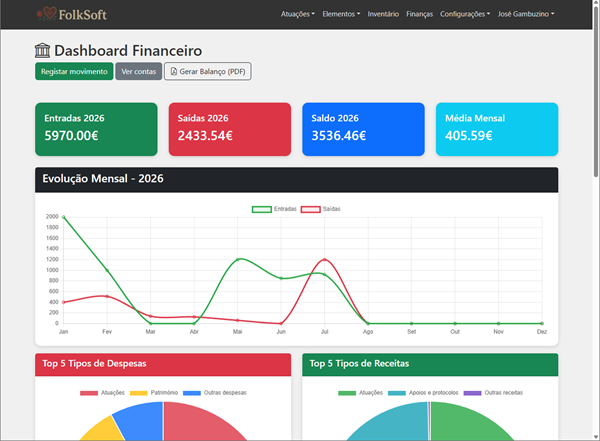Expand the Elementos navigation dropdown

click(x=341, y=14)
